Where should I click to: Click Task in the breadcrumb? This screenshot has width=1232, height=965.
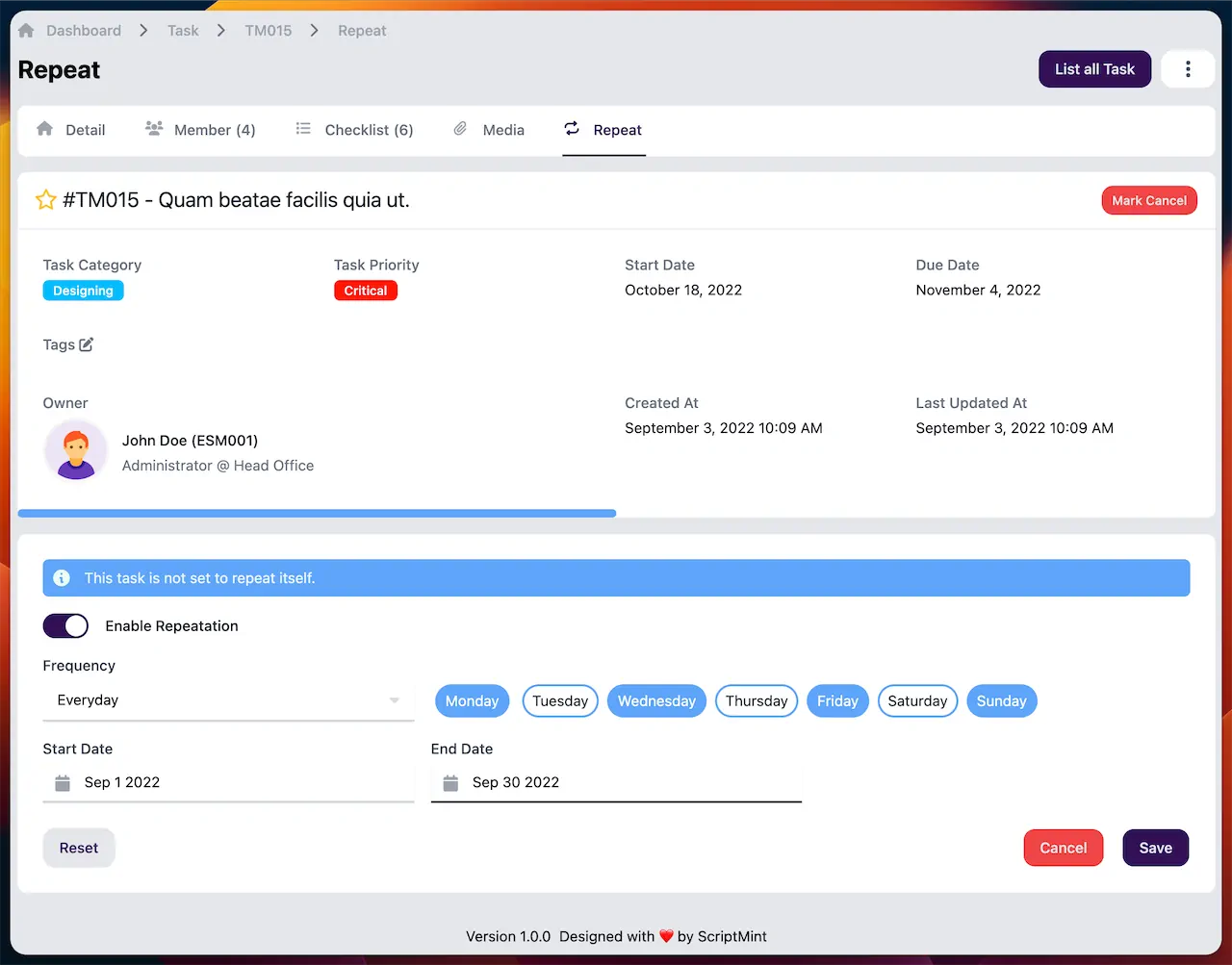click(x=183, y=31)
